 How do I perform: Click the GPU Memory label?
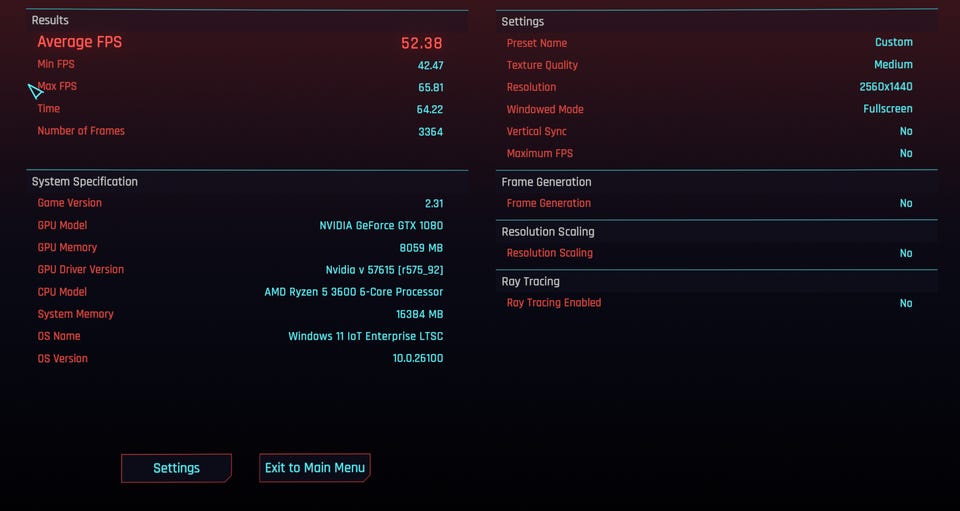[x=67, y=247]
